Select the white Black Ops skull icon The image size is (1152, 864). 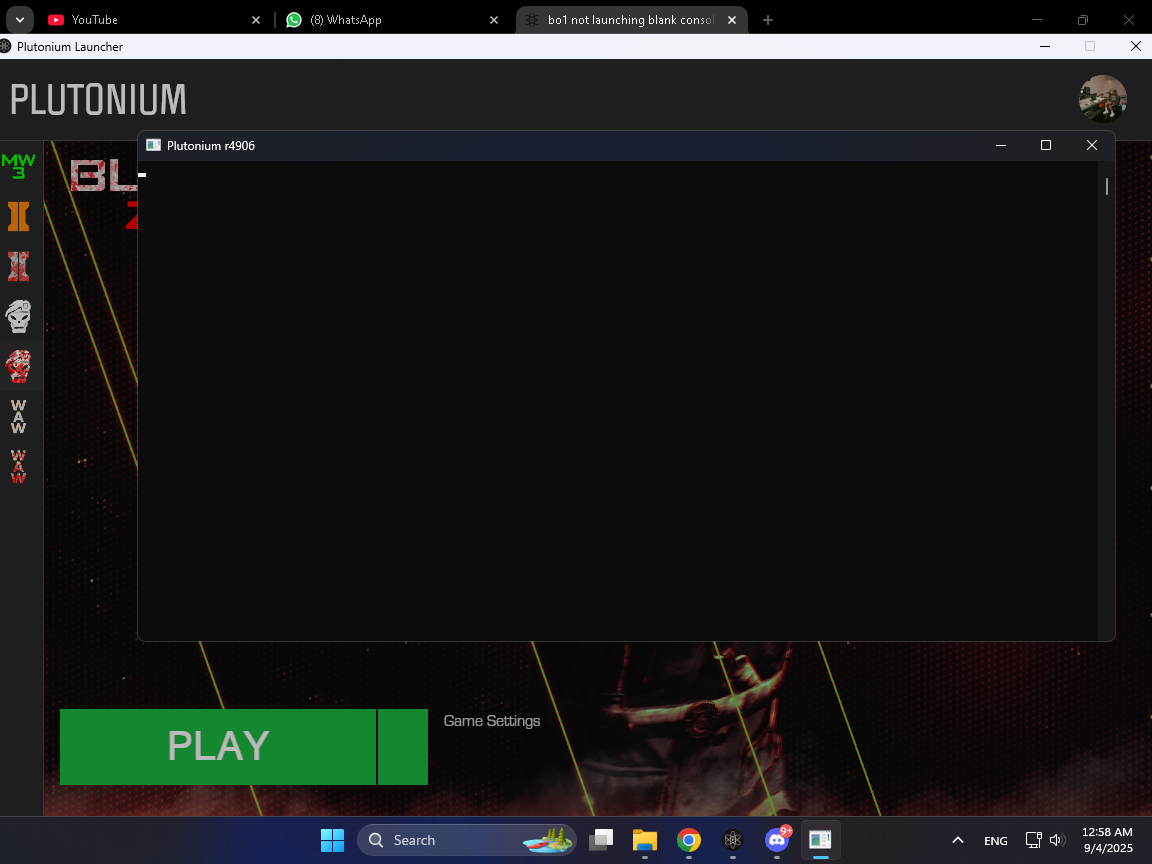18,317
